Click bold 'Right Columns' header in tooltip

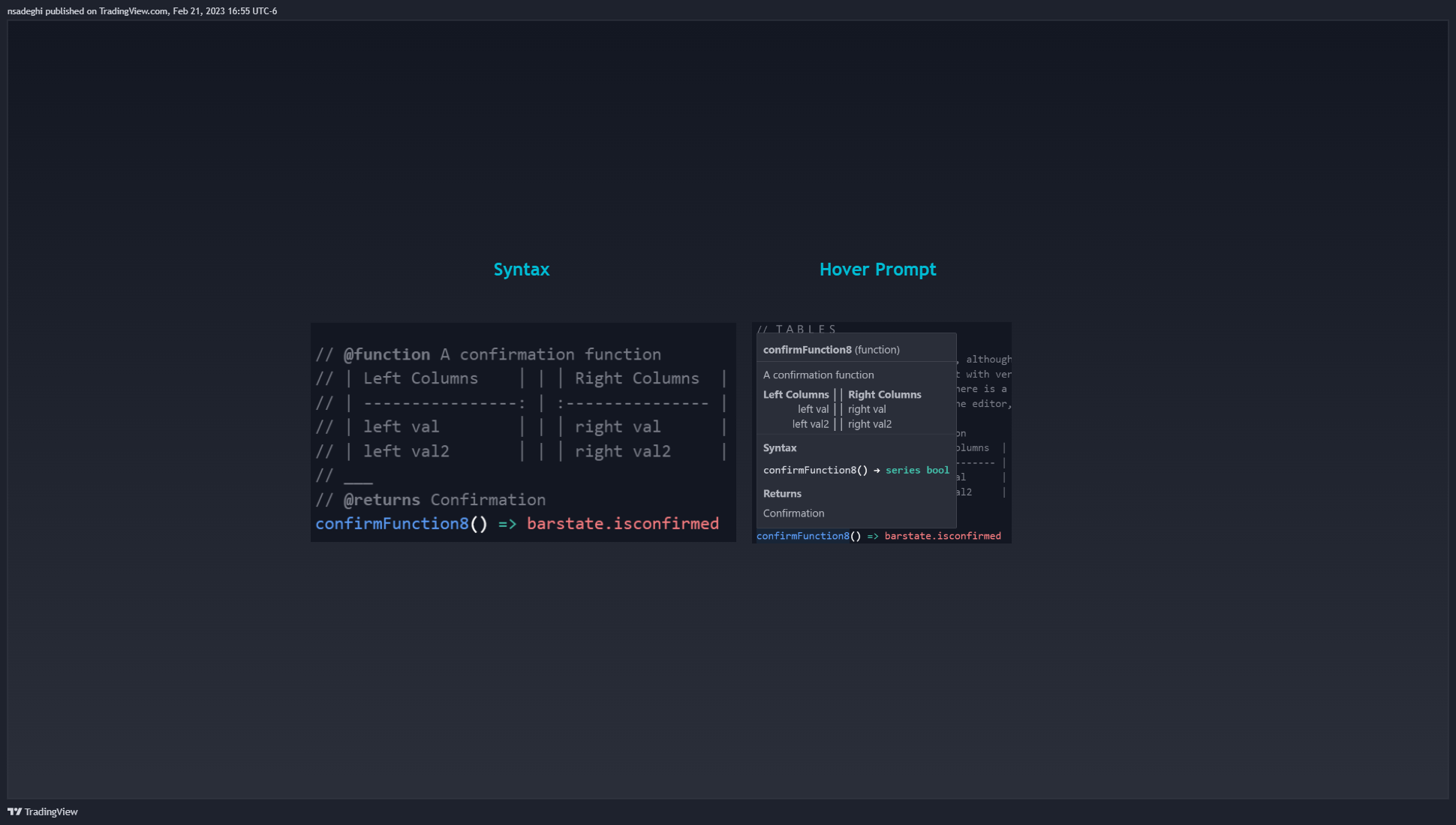point(885,394)
